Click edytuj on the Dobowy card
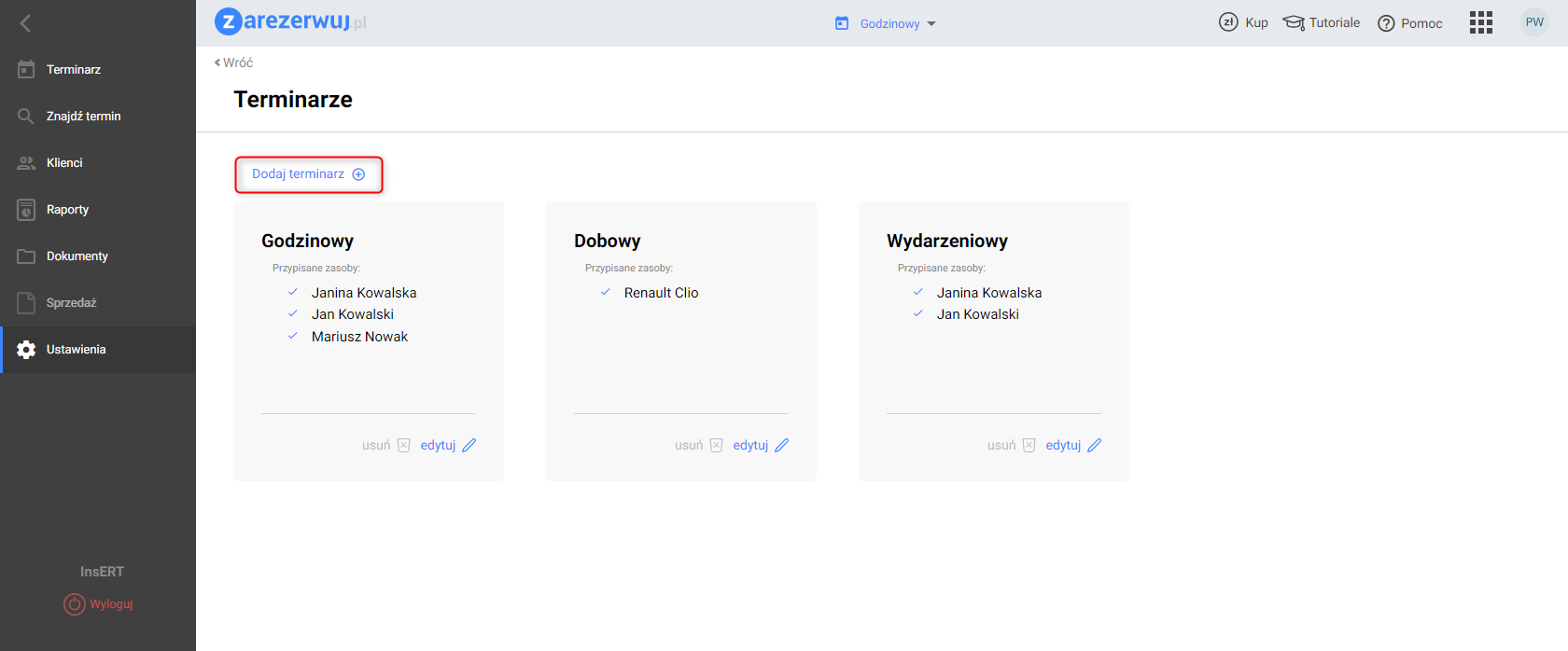This screenshot has width=1568, height=651. pyautogui.click(x=750, y=445)
